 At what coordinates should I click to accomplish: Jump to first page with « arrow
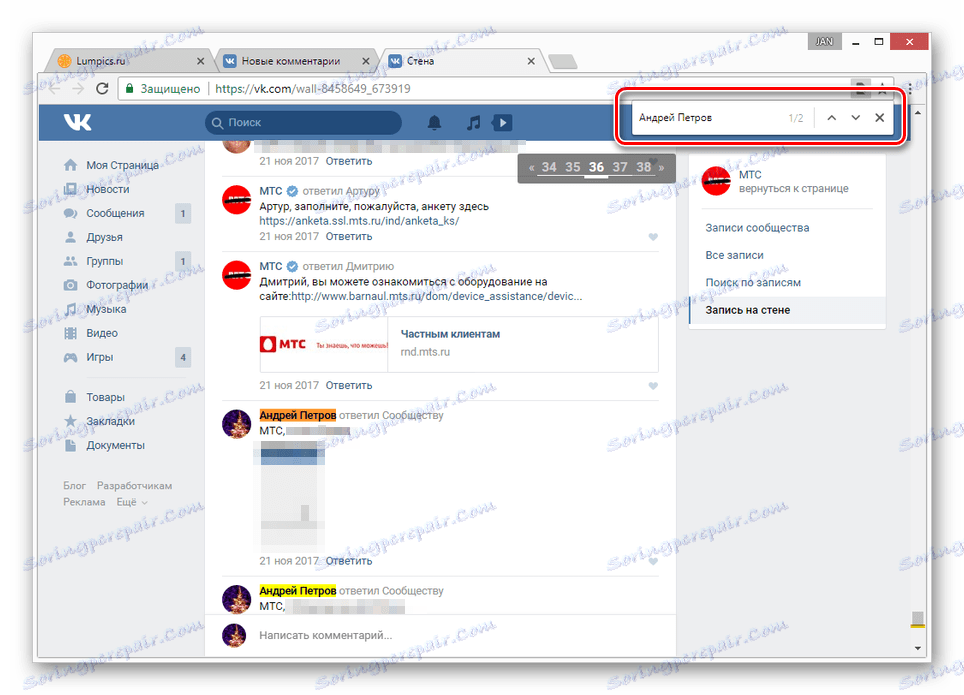click(531, 167)
